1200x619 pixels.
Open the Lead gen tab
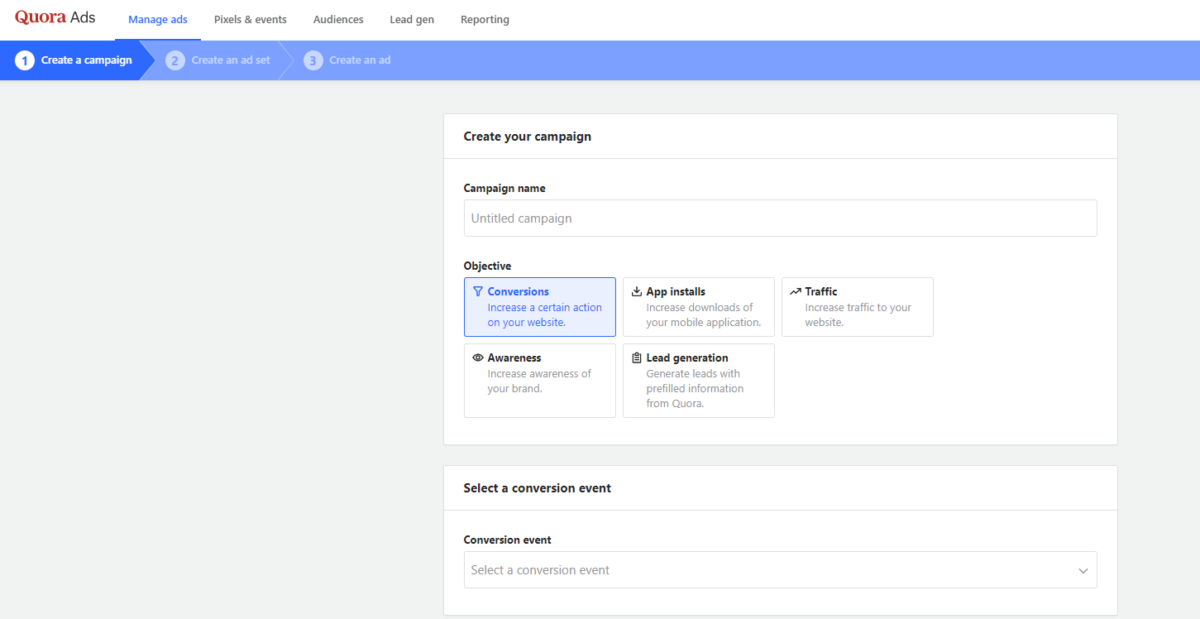[412, 20]
